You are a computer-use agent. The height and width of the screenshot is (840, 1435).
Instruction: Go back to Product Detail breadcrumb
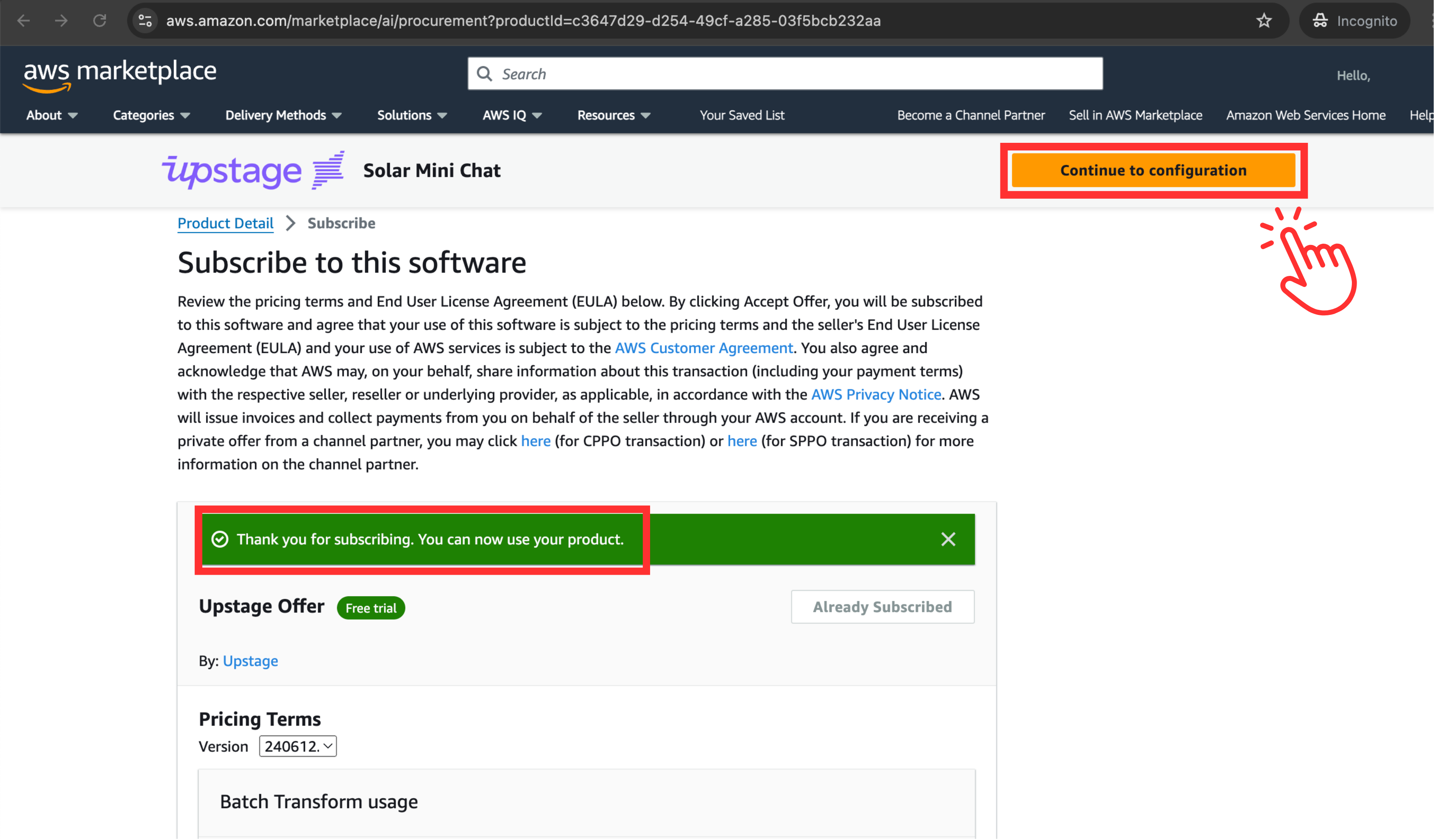226,223
